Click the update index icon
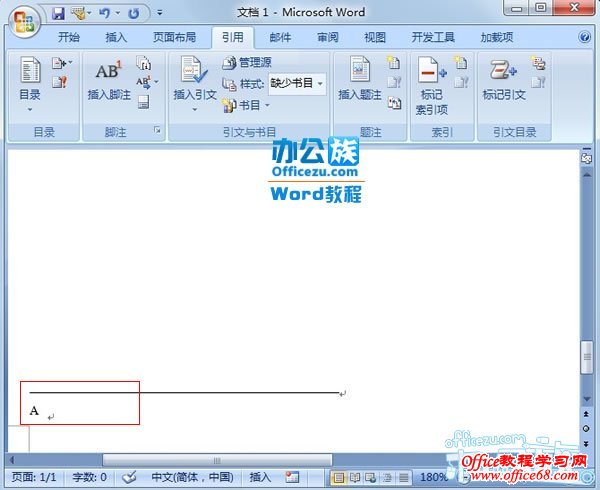 click(461, 82)
